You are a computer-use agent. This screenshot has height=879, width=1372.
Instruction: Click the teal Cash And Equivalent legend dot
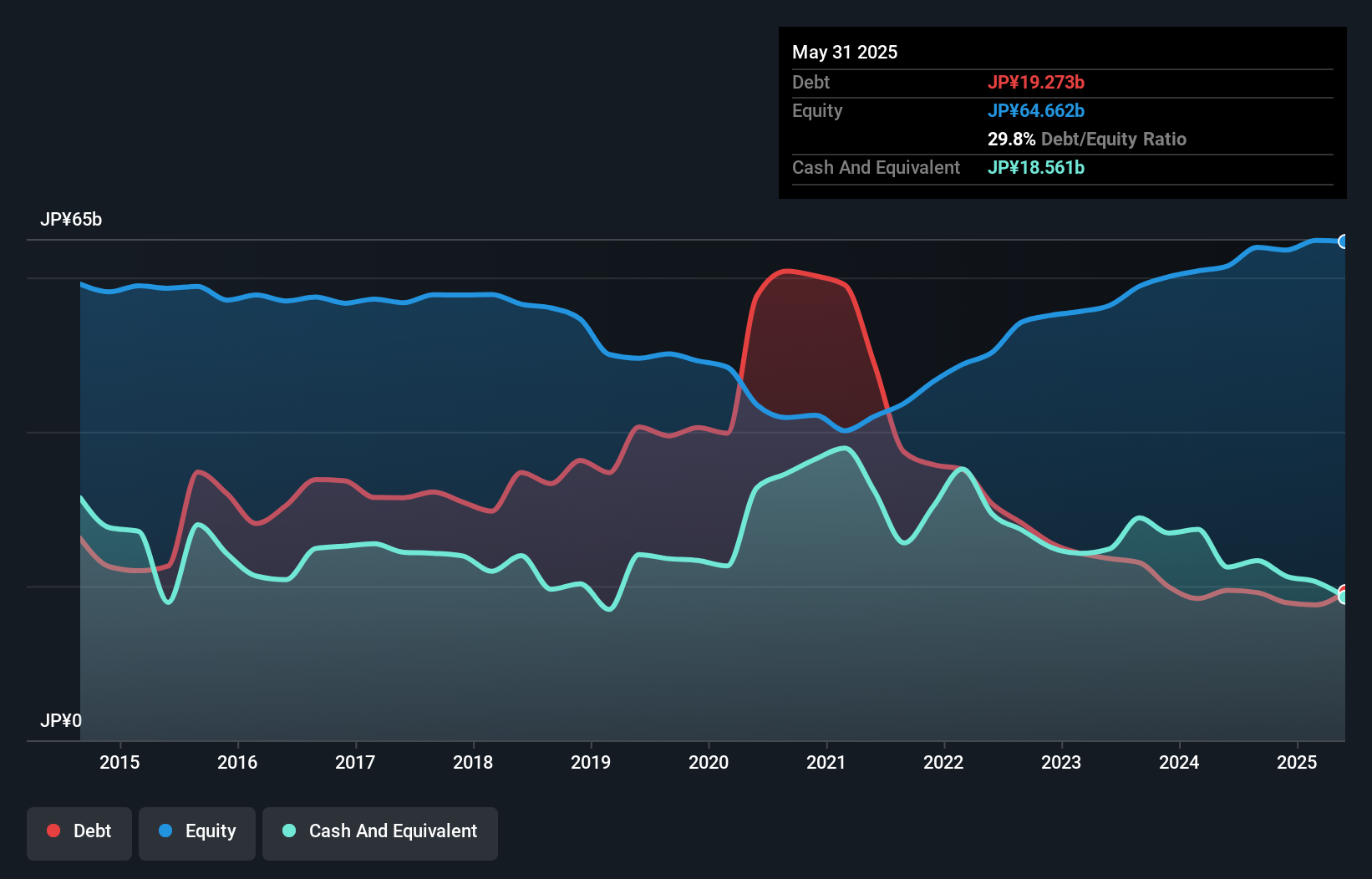289,831
